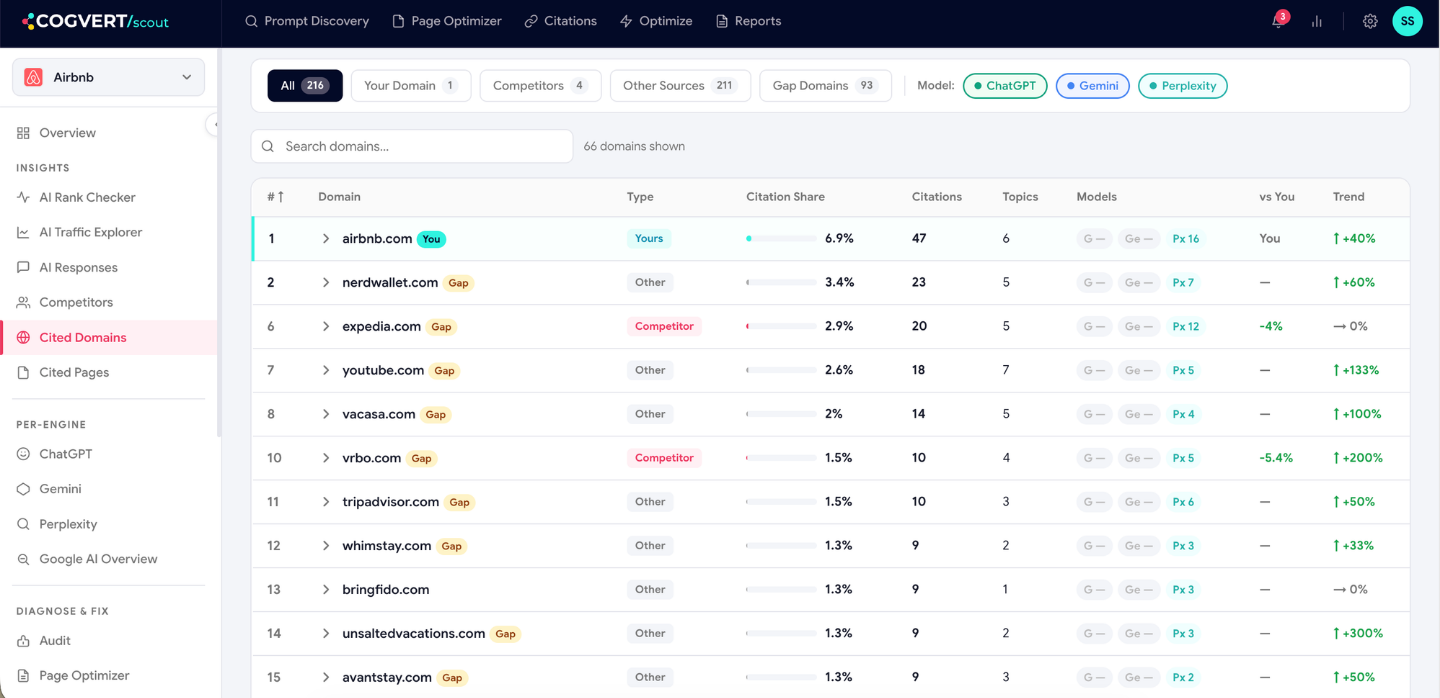This screenshot has width=1440, height=698.
Task: Sort by the Citations column header
Action: coord(937,197)
